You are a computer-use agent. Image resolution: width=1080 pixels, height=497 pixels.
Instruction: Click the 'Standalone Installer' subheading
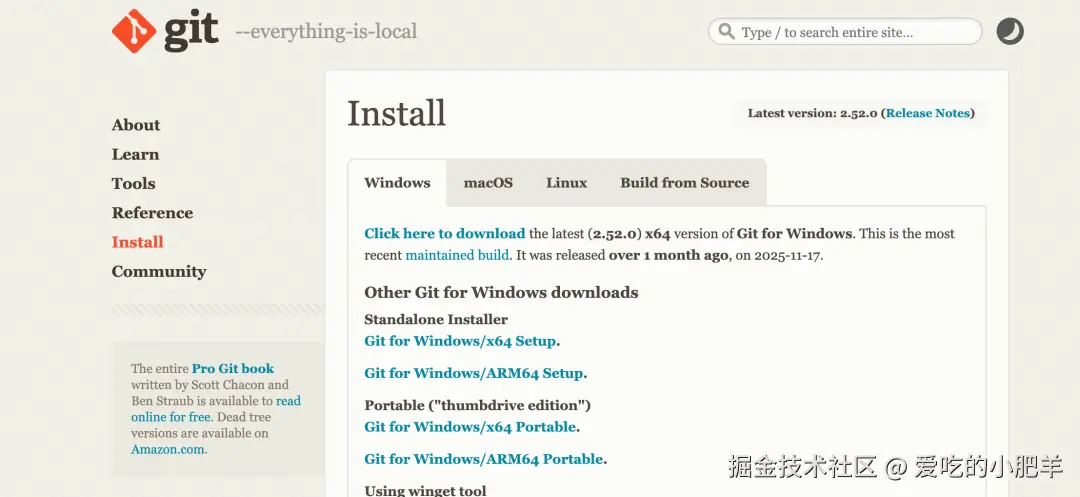436,319
